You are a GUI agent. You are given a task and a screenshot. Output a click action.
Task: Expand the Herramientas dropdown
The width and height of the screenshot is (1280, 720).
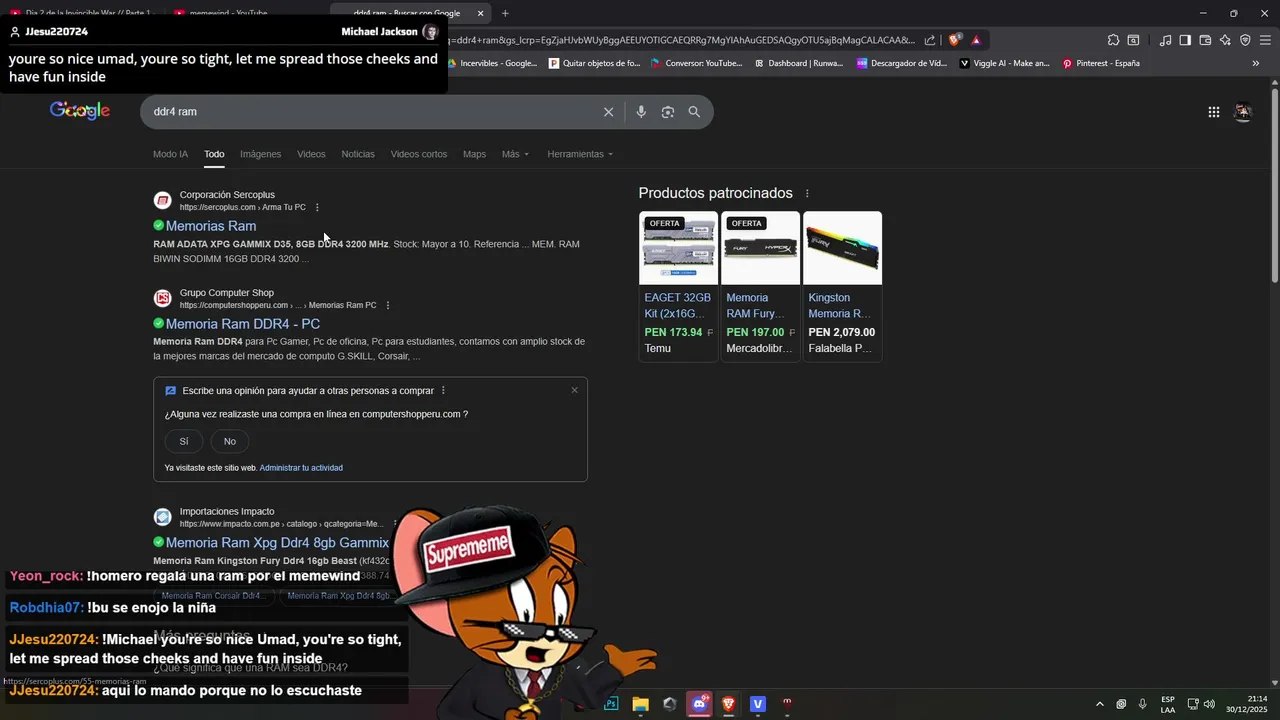(580, 154)
